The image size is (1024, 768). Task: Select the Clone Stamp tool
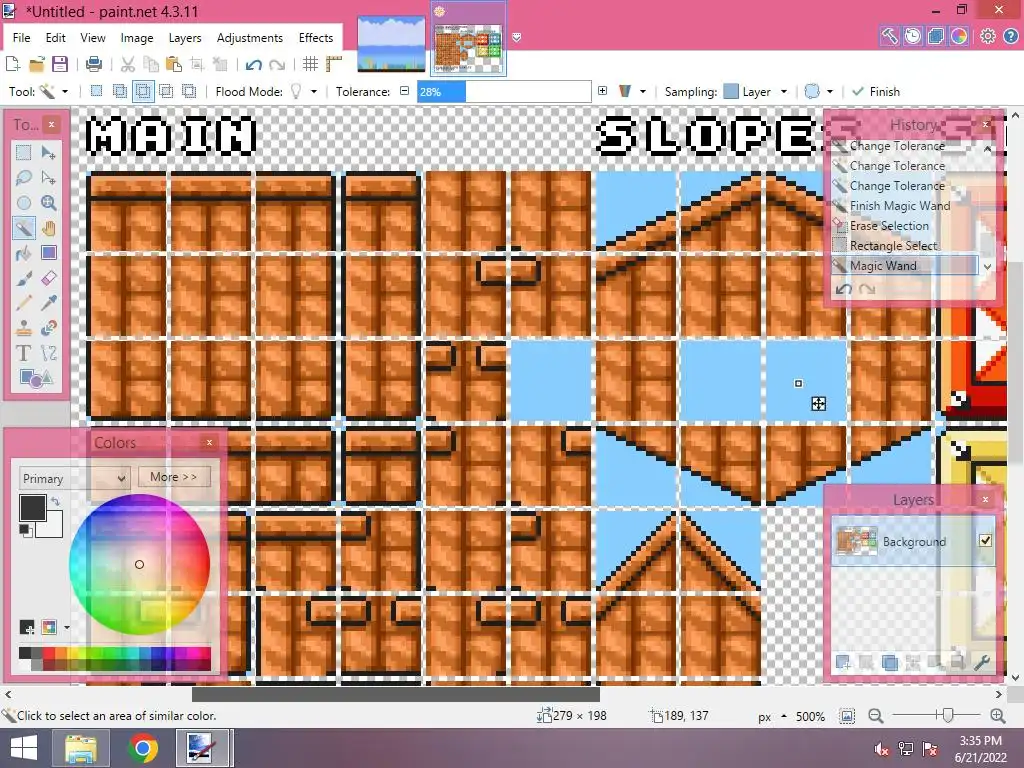(24, 328)
